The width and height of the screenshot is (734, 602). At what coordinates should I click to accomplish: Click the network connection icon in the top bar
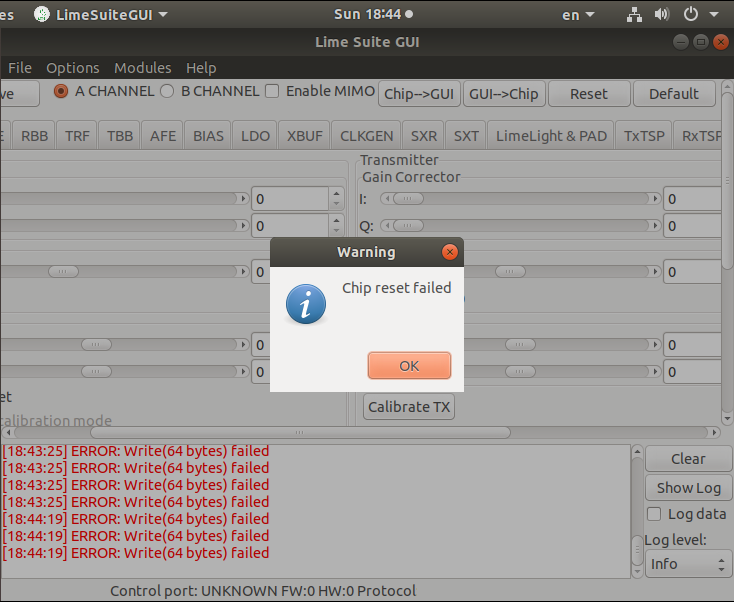[634, 15]
